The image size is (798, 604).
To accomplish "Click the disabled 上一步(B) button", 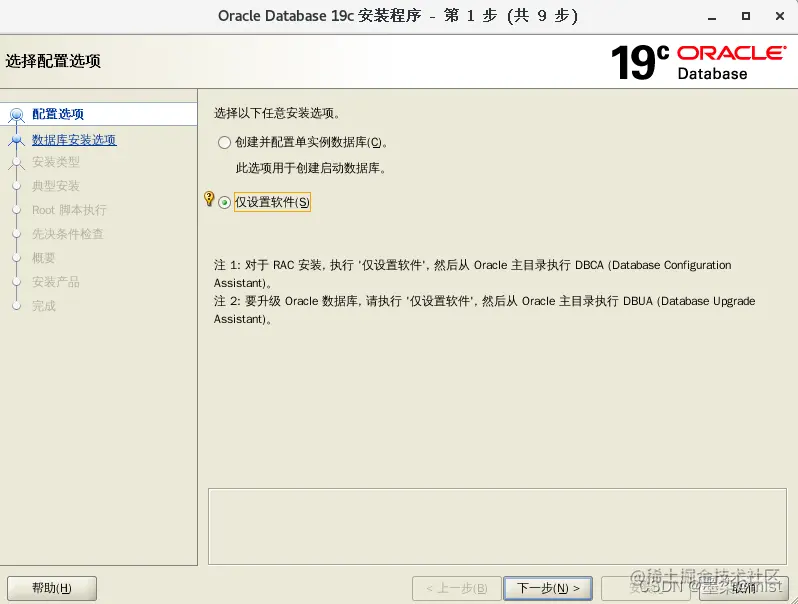I will [x=457, y=588].
